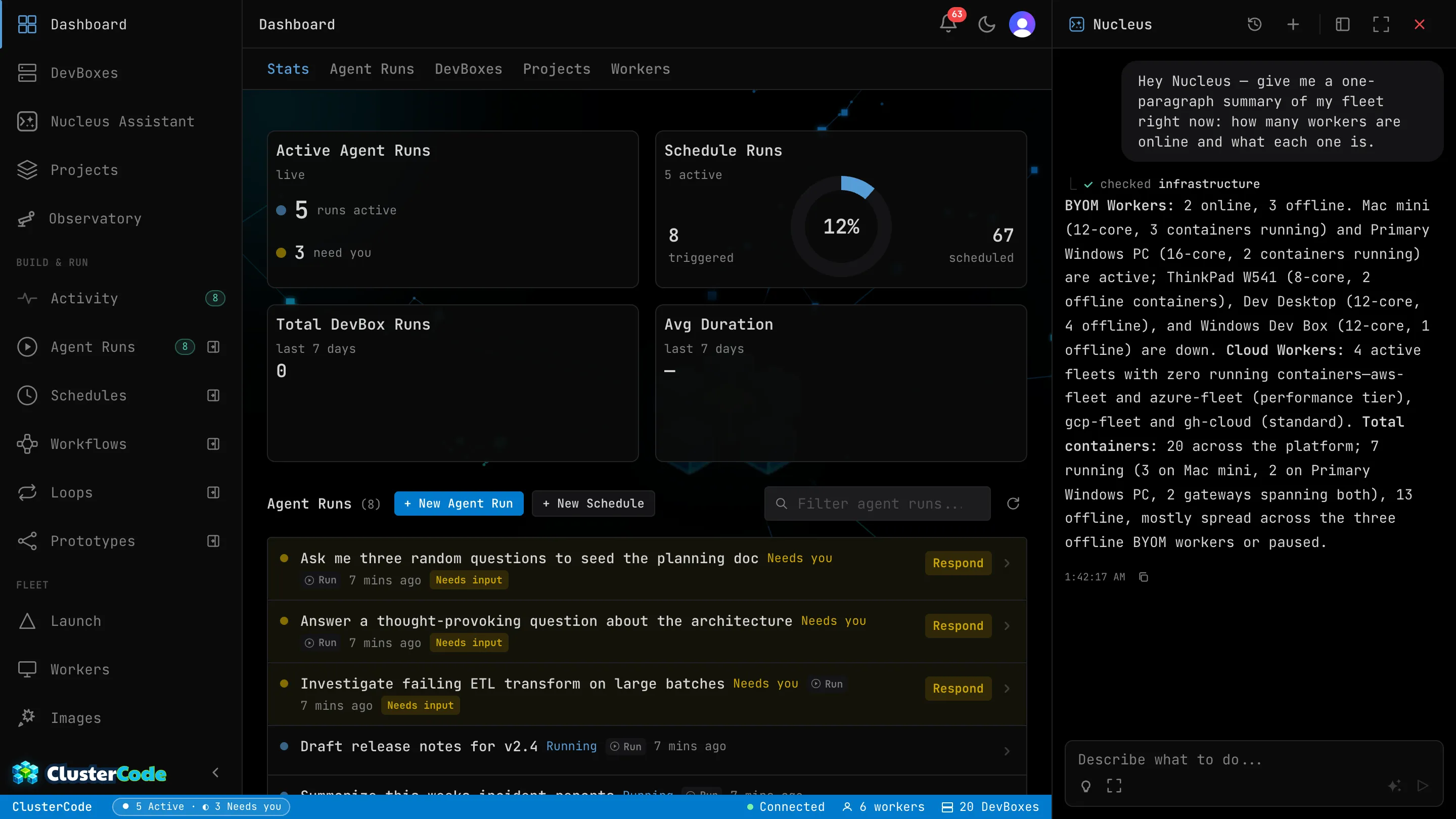Click the ClusterCode logo
The image size is (1456, 819).
[89, 772]
